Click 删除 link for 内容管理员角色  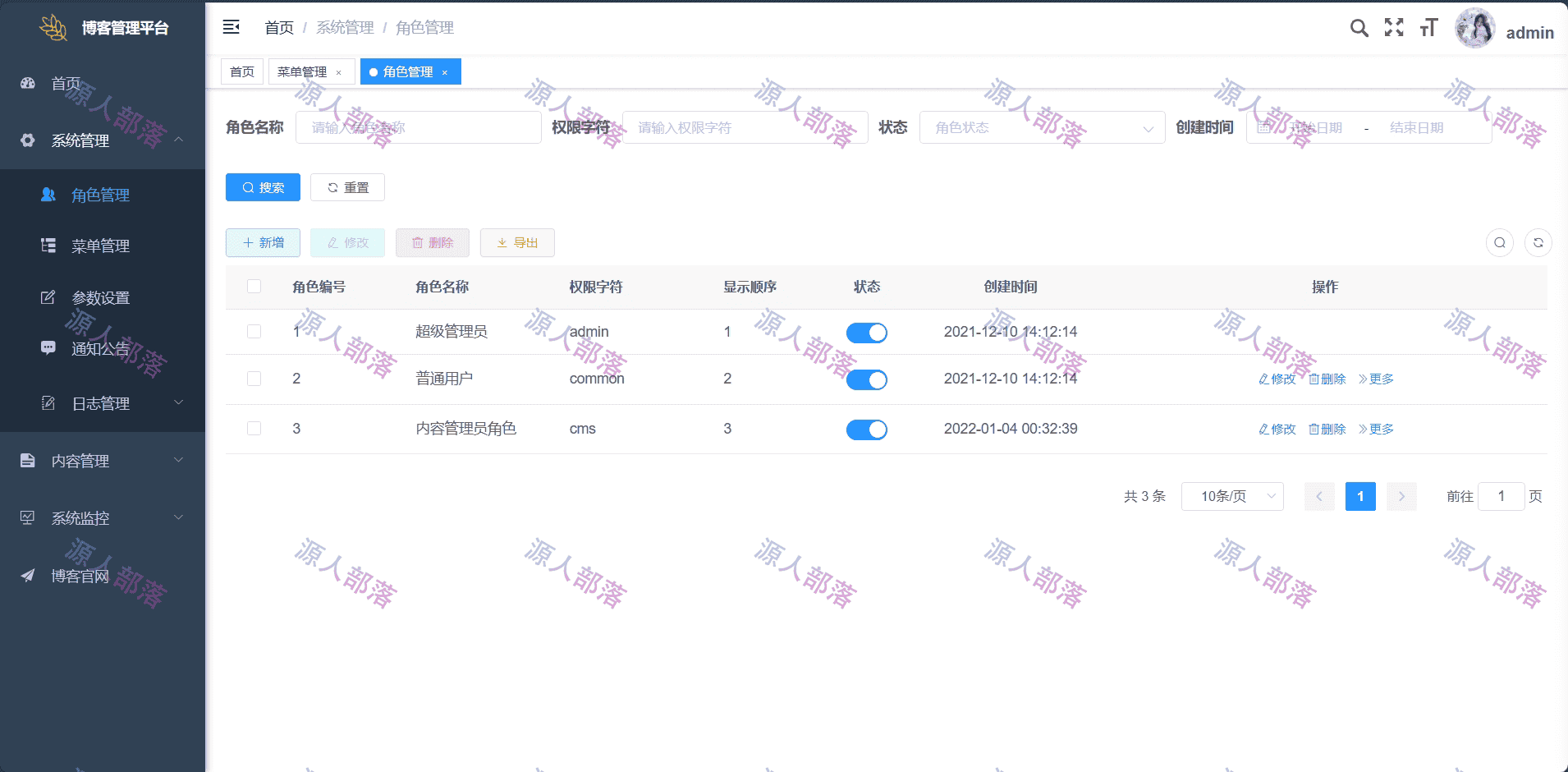pos(1327,429)
